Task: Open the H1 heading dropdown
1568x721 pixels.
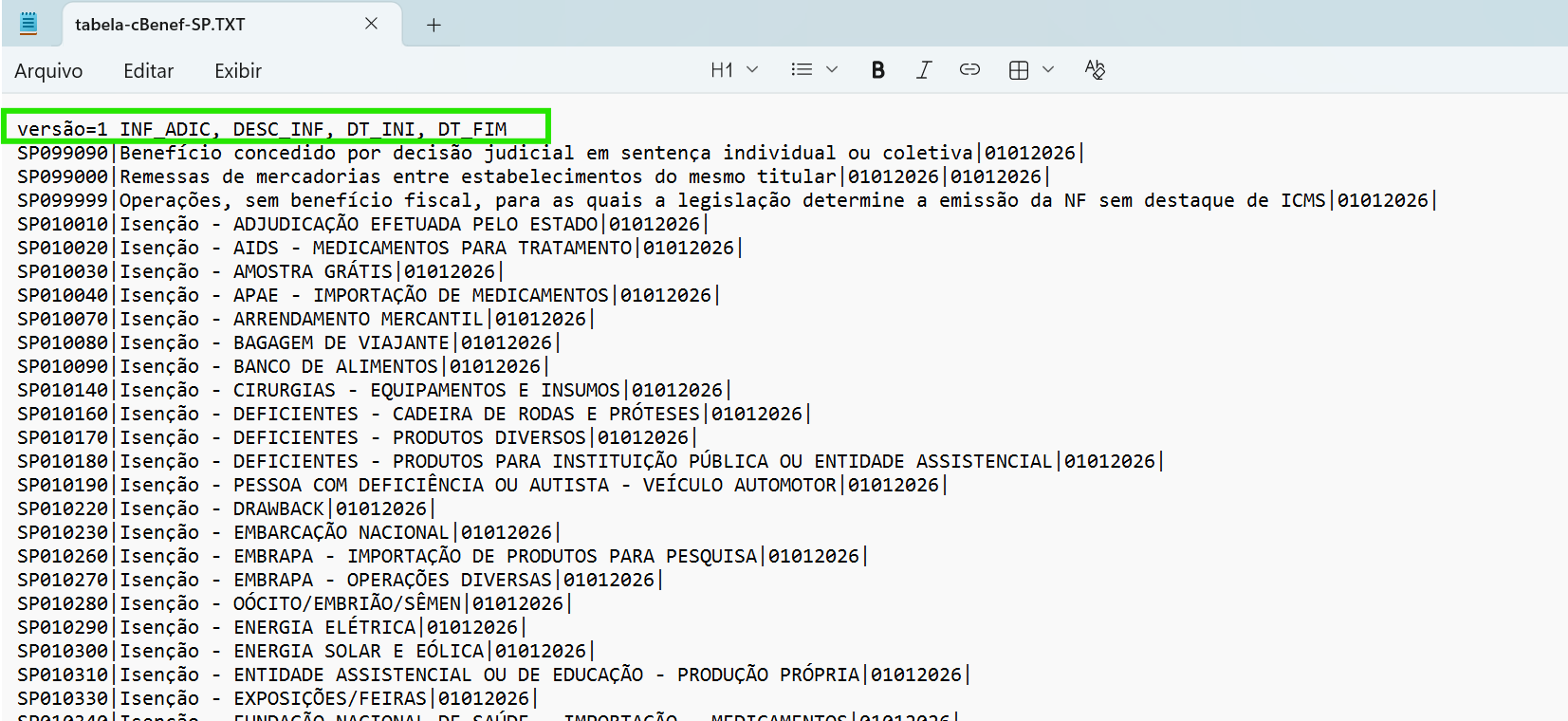Action: pyautogui.click(x=734, y=70)
